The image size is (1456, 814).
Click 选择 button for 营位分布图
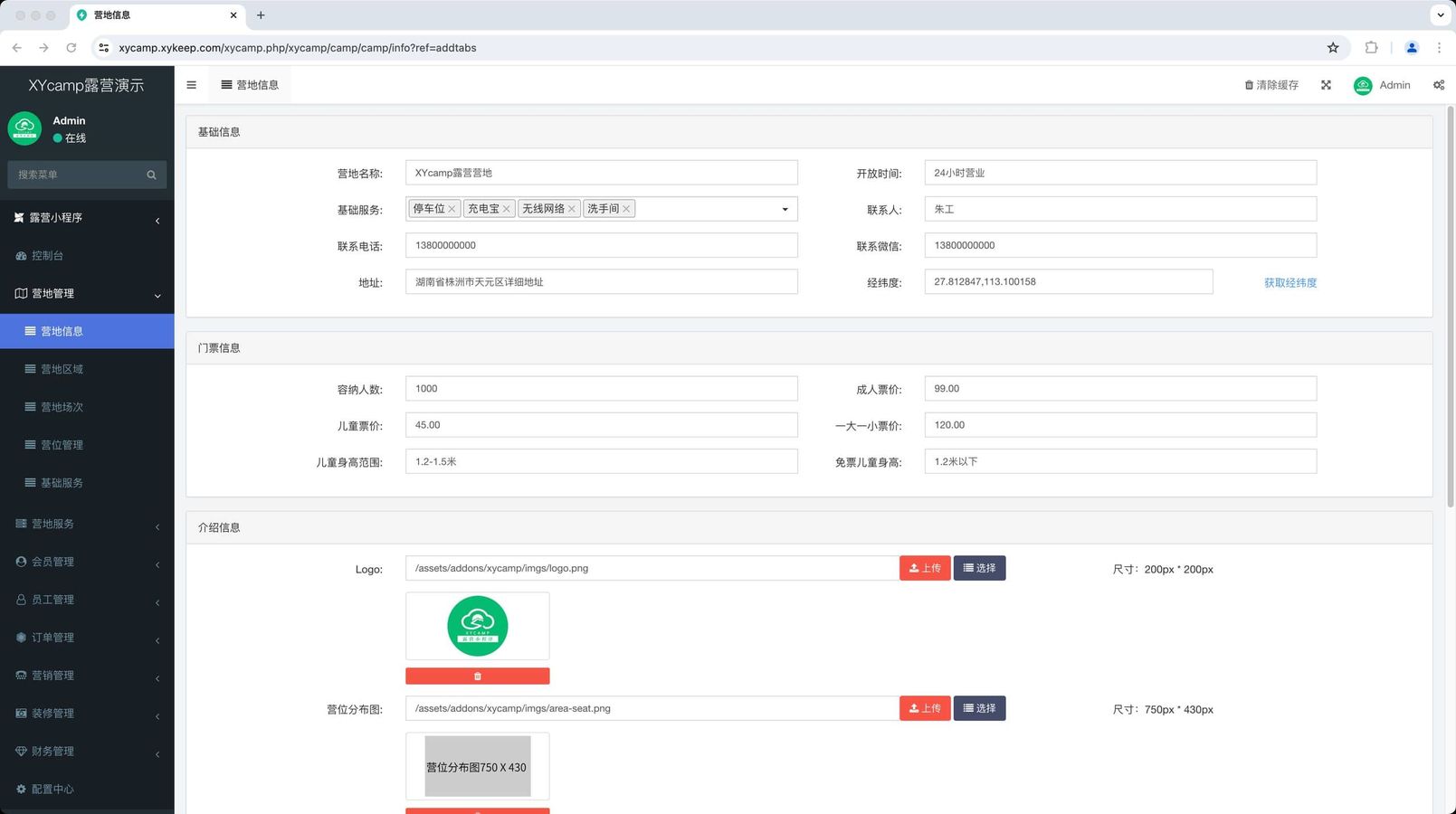coord(979,708)
